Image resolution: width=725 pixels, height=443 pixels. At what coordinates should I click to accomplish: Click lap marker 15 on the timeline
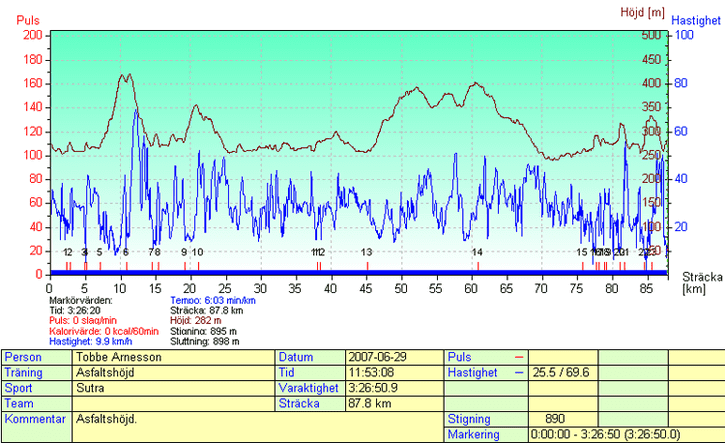(x=582, y=252)
